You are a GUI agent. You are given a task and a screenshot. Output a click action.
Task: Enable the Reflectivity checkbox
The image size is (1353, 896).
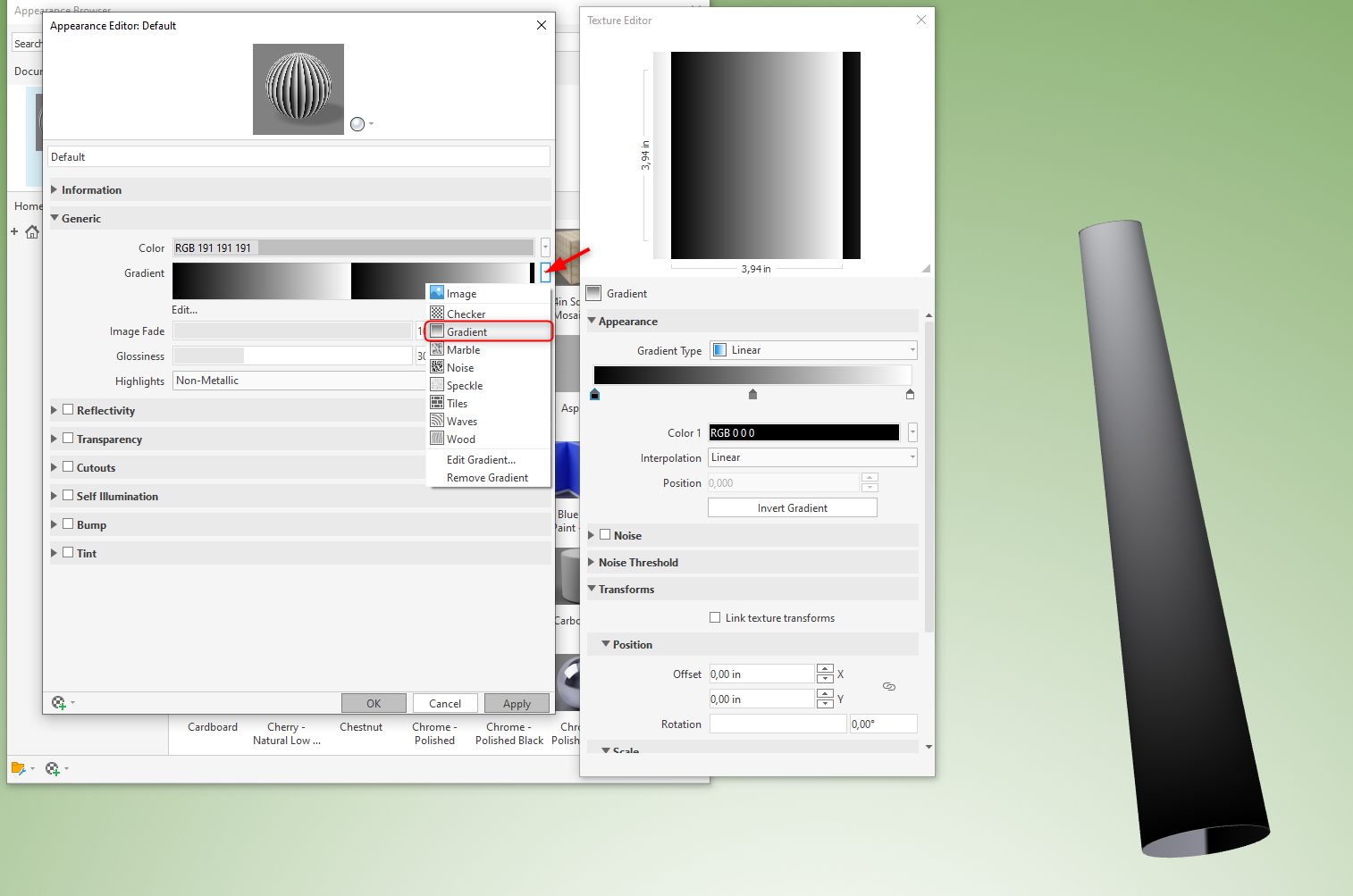69,409
